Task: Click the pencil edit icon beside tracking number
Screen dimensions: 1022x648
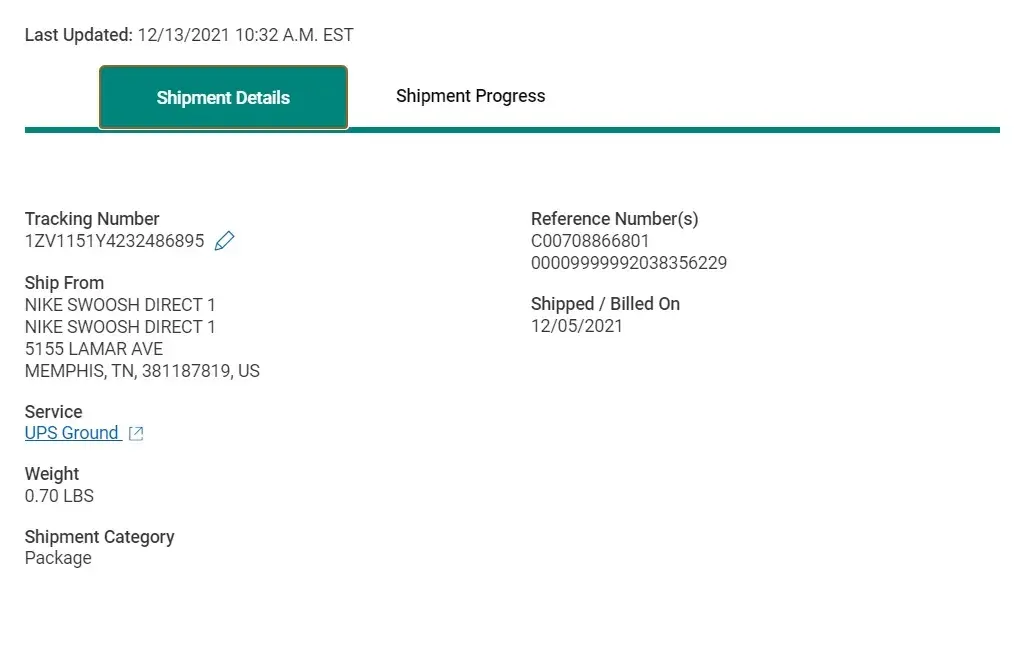Action: [225, 241]
